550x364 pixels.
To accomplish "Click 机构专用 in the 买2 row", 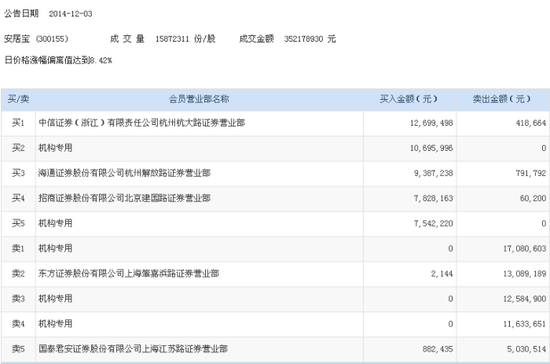I will pyautogui.click(x=55, y=148).
